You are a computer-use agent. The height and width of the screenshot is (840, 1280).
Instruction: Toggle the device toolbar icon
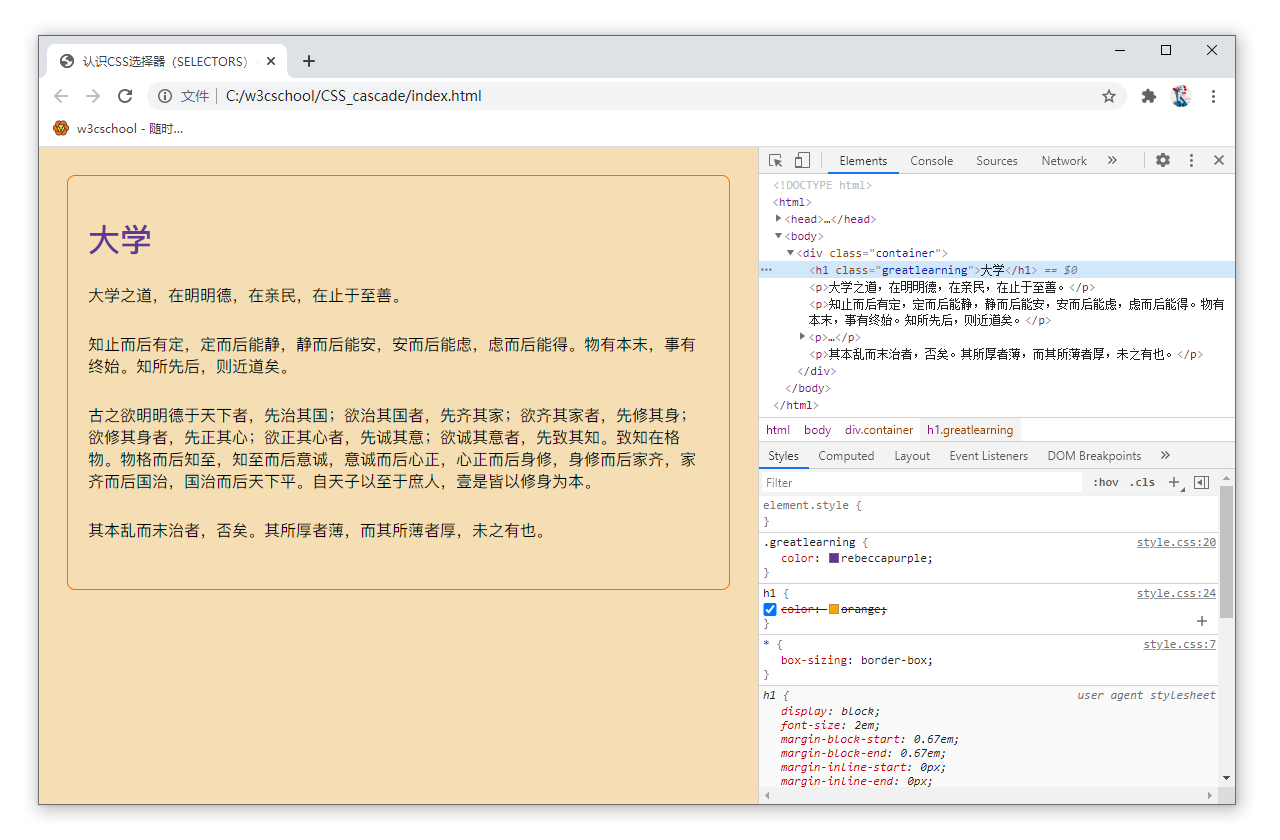coord(802,161)
